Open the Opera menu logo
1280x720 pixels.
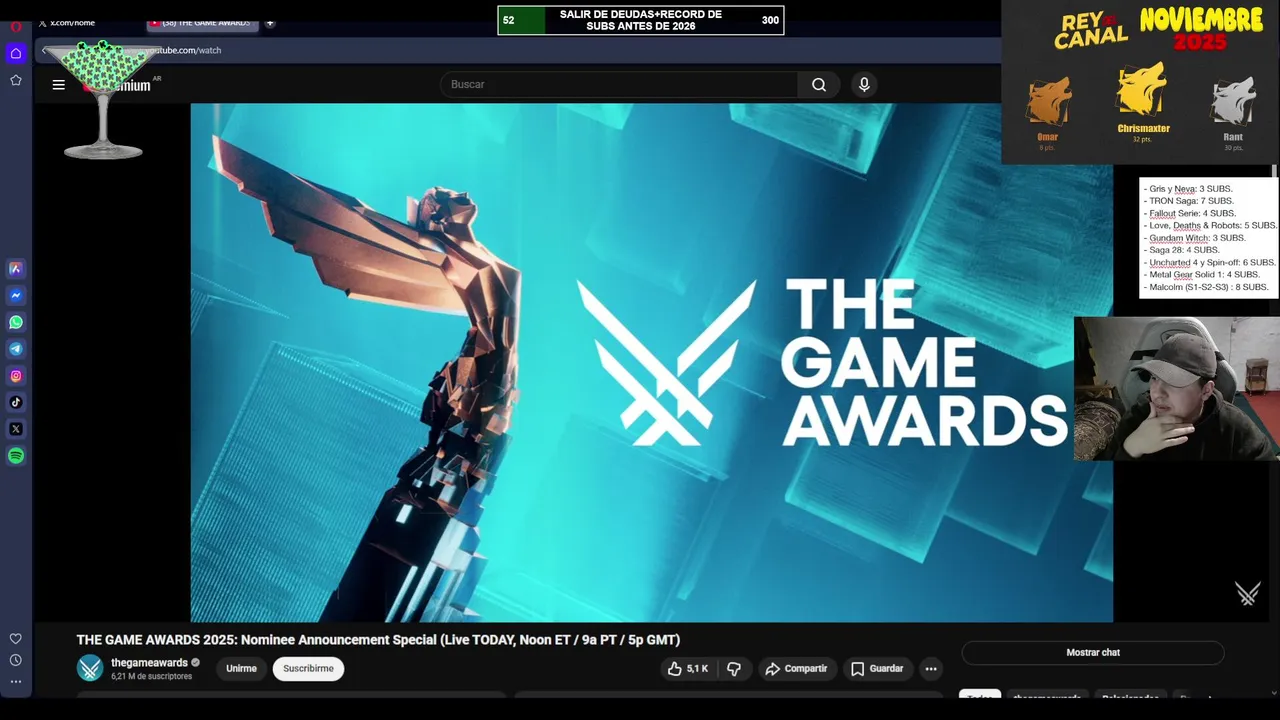point(16,27)
